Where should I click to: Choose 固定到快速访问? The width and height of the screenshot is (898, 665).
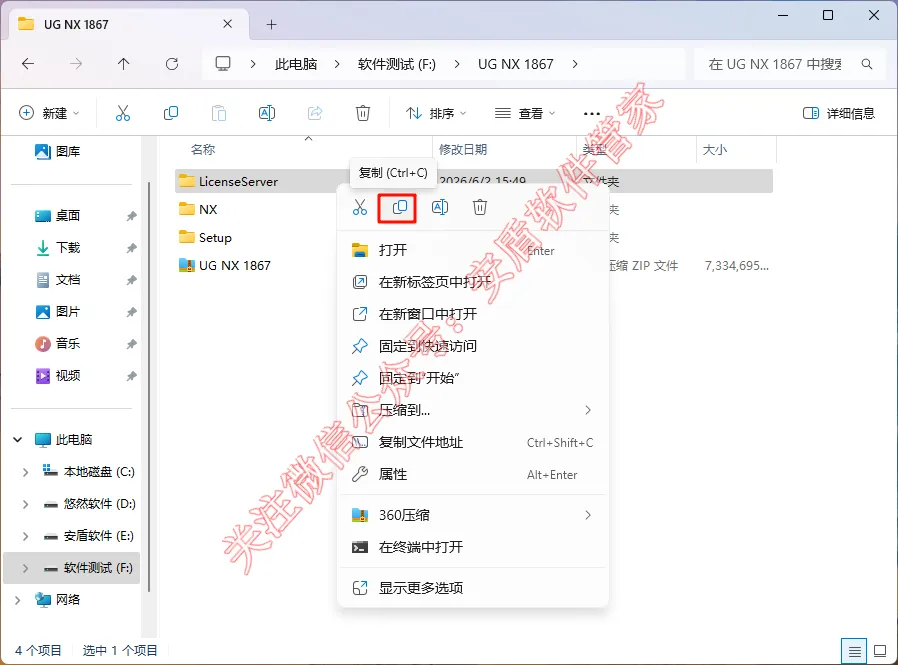click(472, 346)
